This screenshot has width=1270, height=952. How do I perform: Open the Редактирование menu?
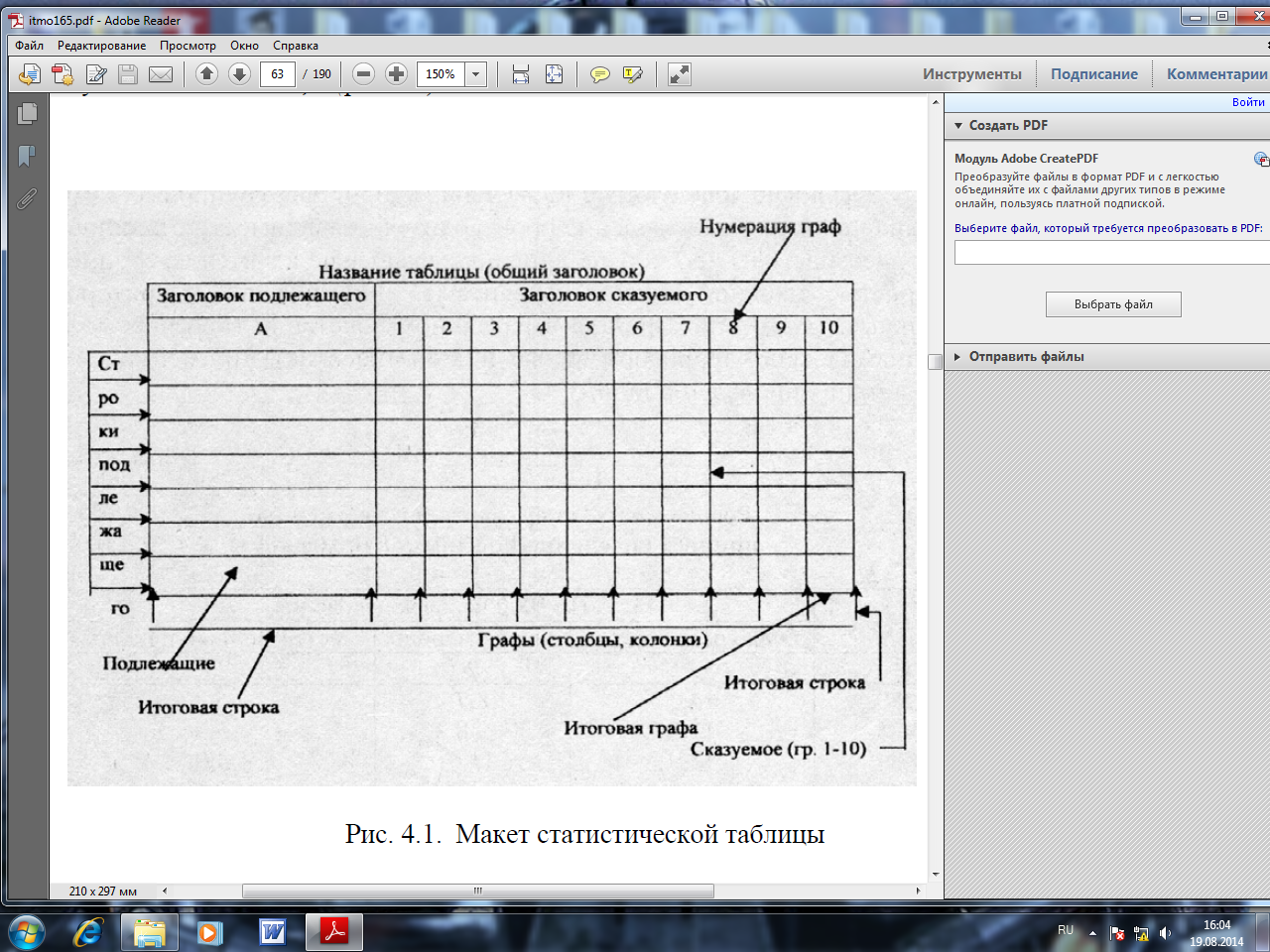coord(102,46)
